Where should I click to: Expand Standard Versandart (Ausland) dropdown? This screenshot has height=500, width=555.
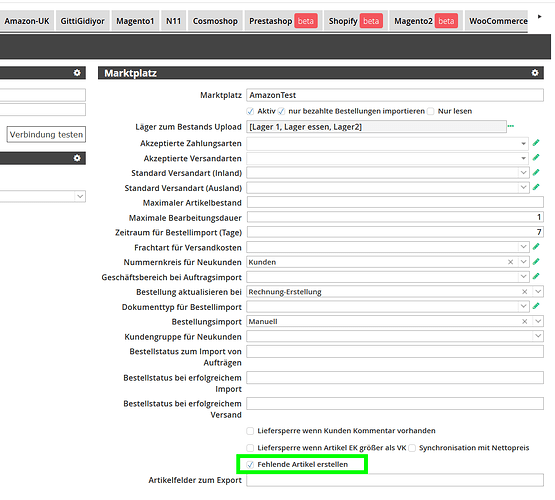coord(523,187)
